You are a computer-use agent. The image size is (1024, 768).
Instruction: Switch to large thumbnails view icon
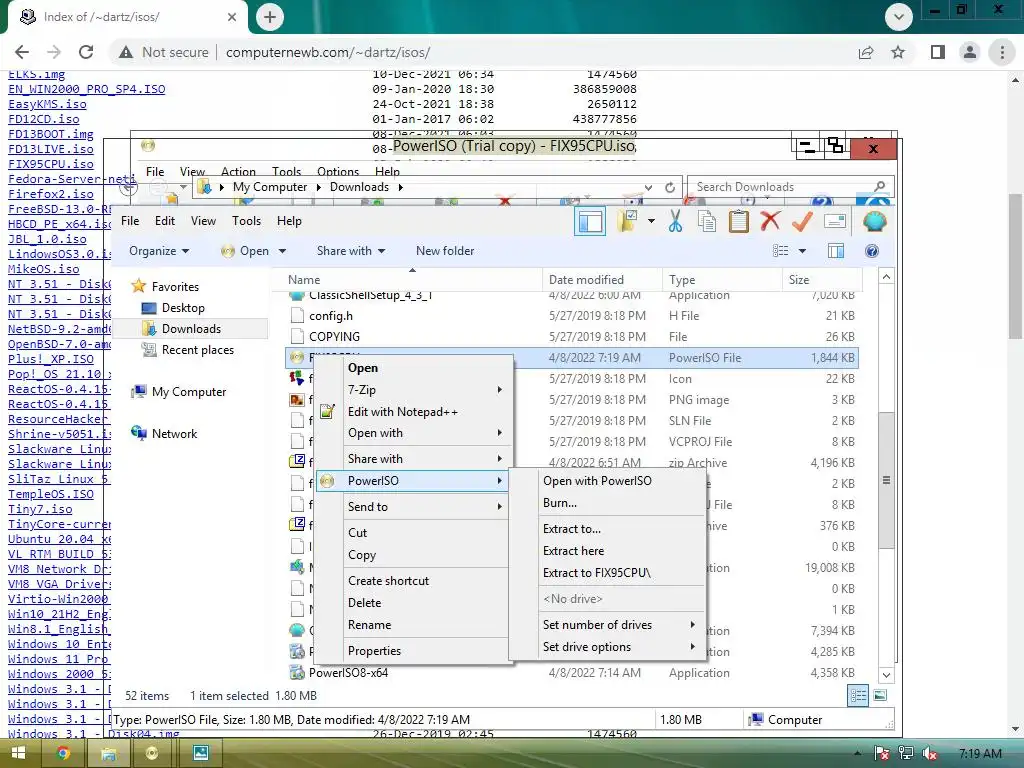point(880,696)
